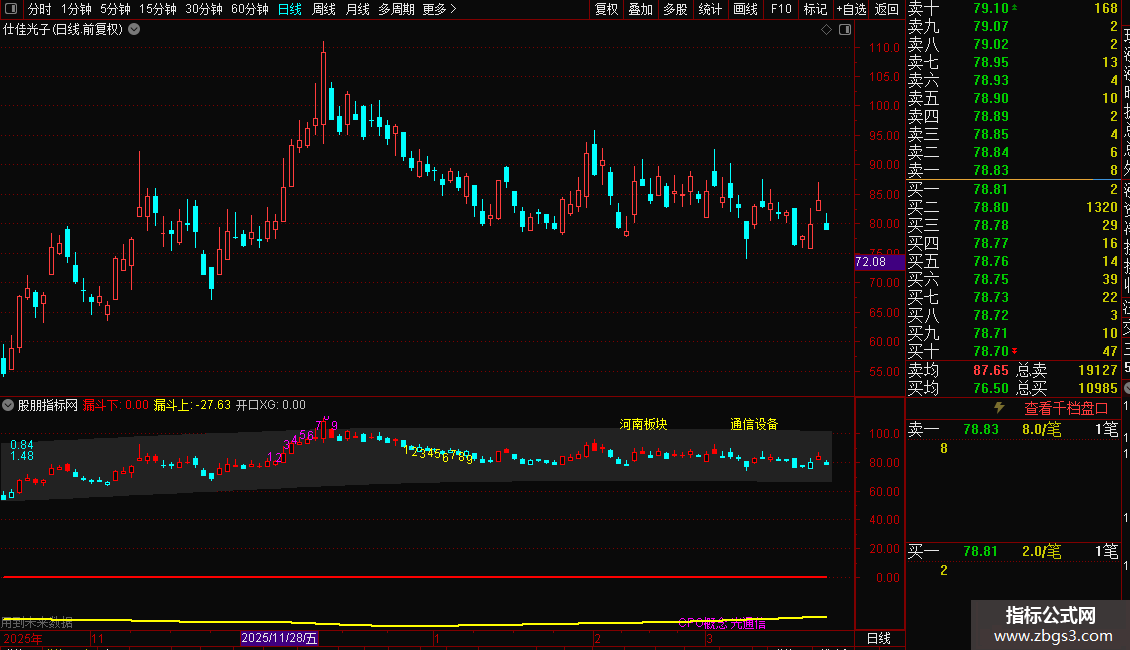Click the 日线 label at bottom right
This screenshot has width=1130, height=650.
[x=878, y=638]
